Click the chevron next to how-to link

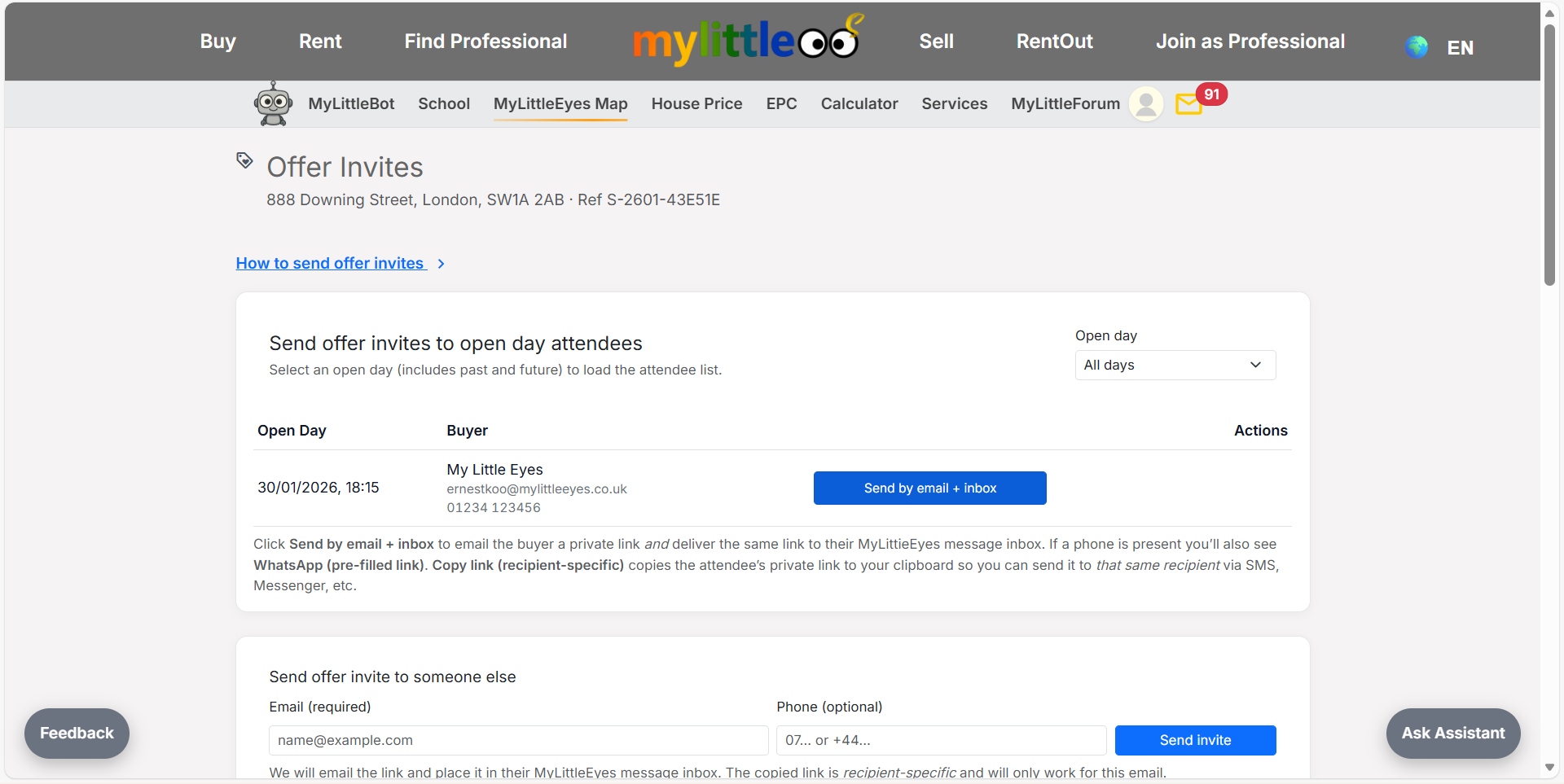pos(441,264)
